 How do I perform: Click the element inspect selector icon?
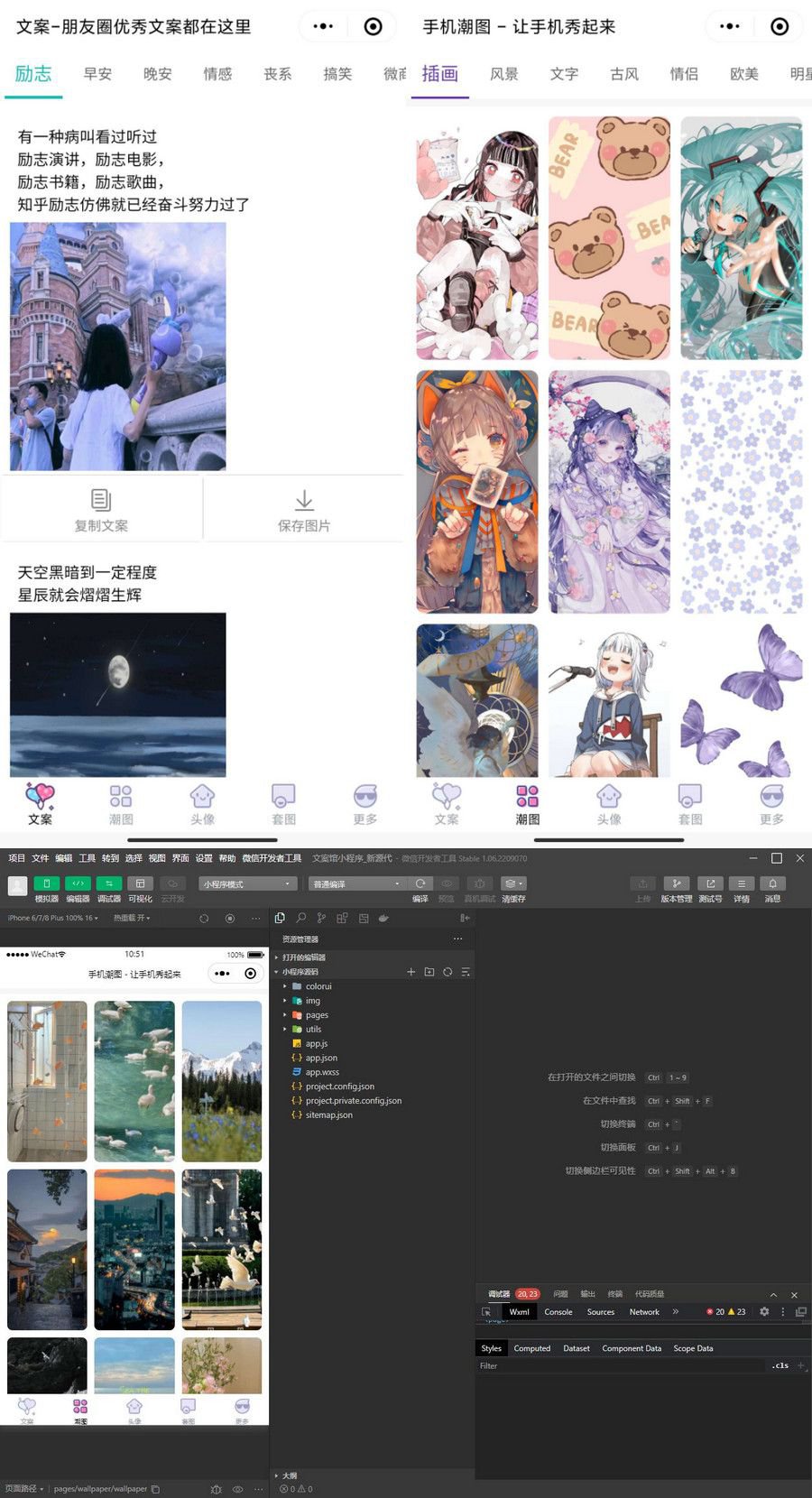click(487, 1312)
